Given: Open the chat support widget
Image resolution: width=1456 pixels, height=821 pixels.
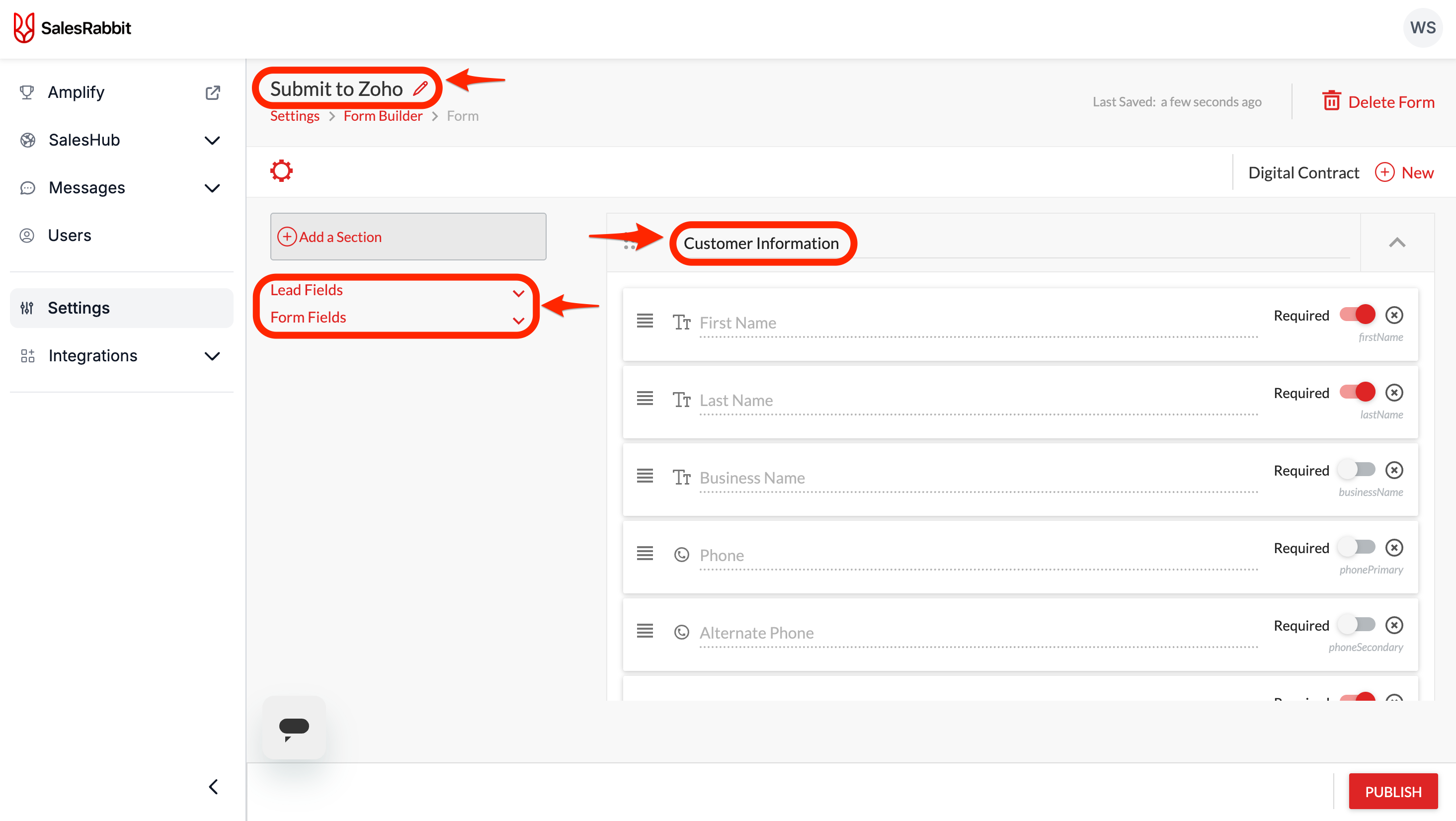Looking at the screenshot, I should pos(294,727).
